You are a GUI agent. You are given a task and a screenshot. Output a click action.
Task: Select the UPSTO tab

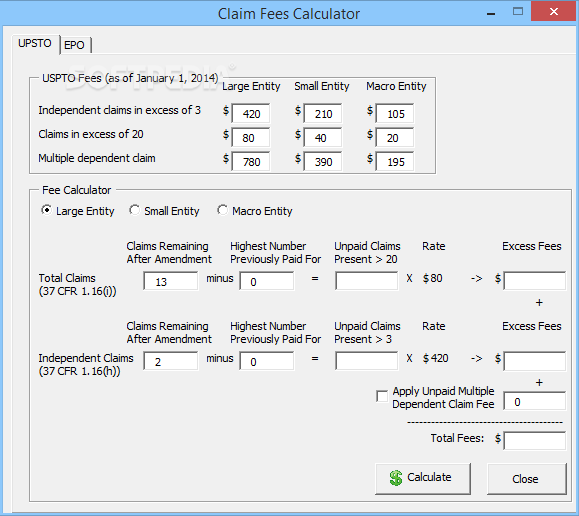[x=35, y=44]
